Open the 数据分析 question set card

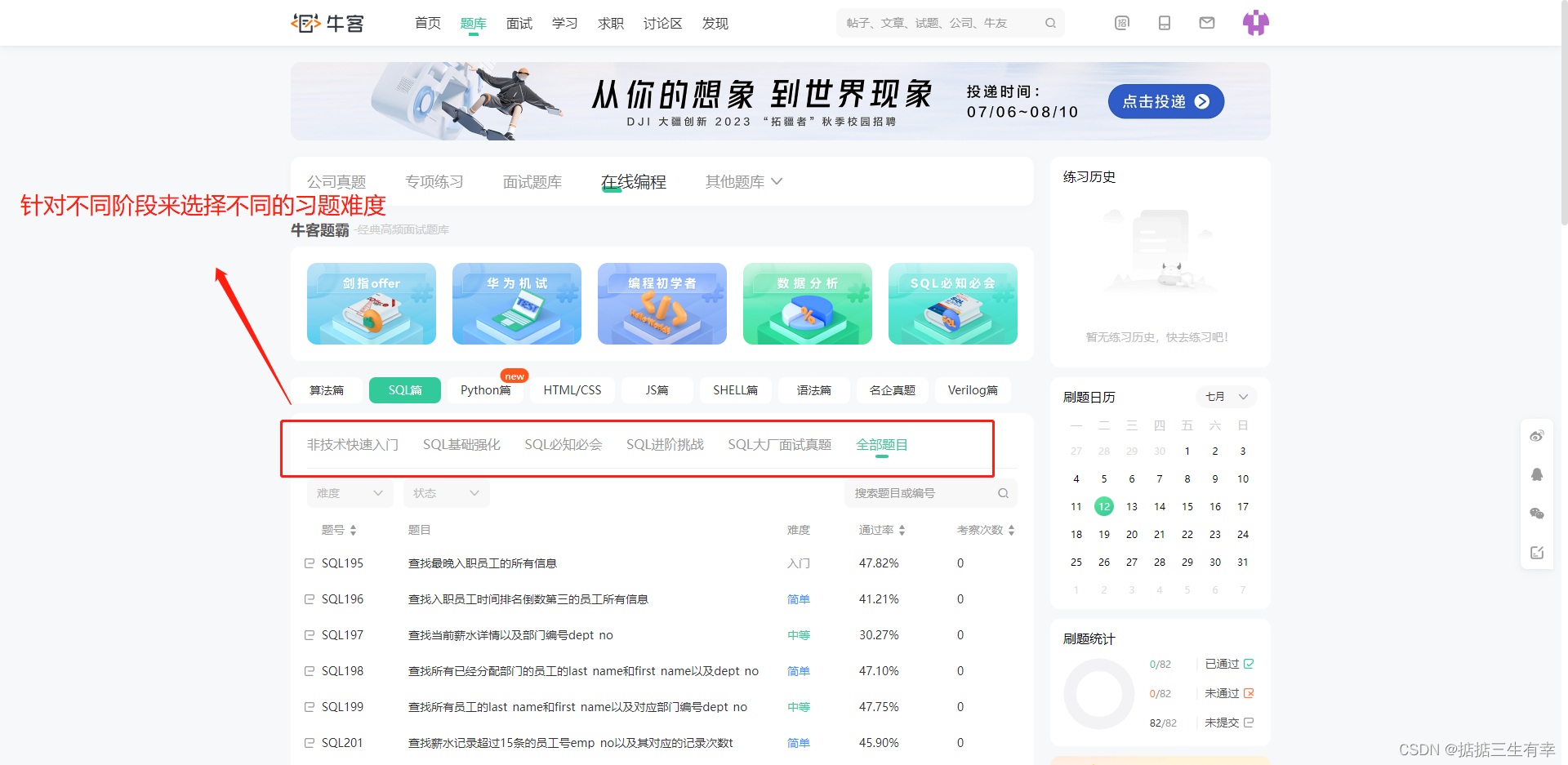tap(808, 304)
